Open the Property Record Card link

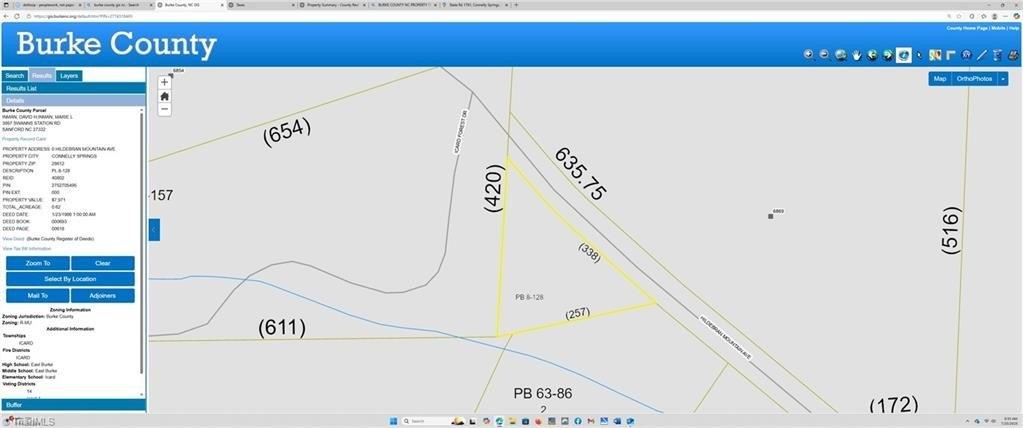[24, 139]
